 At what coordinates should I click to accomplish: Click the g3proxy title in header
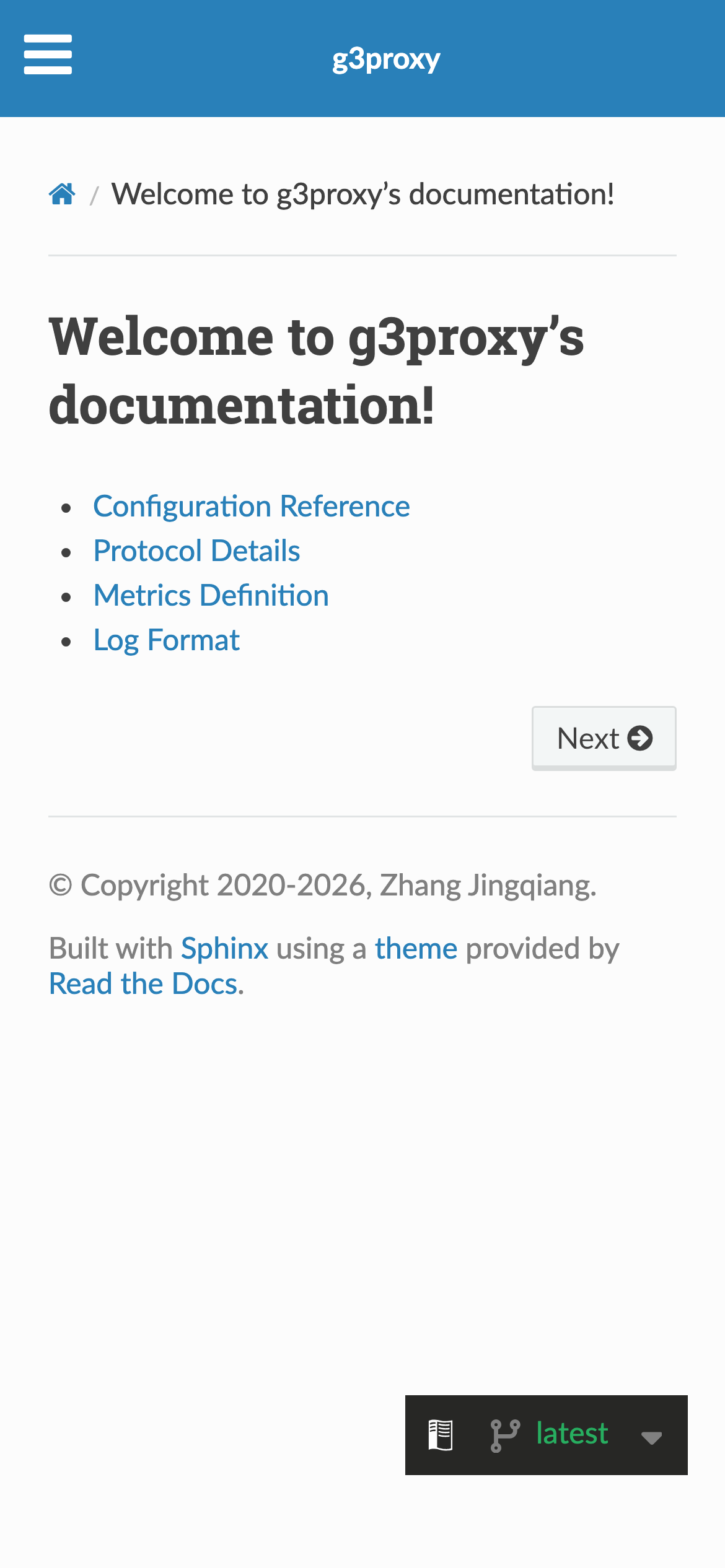pos(385,59)
